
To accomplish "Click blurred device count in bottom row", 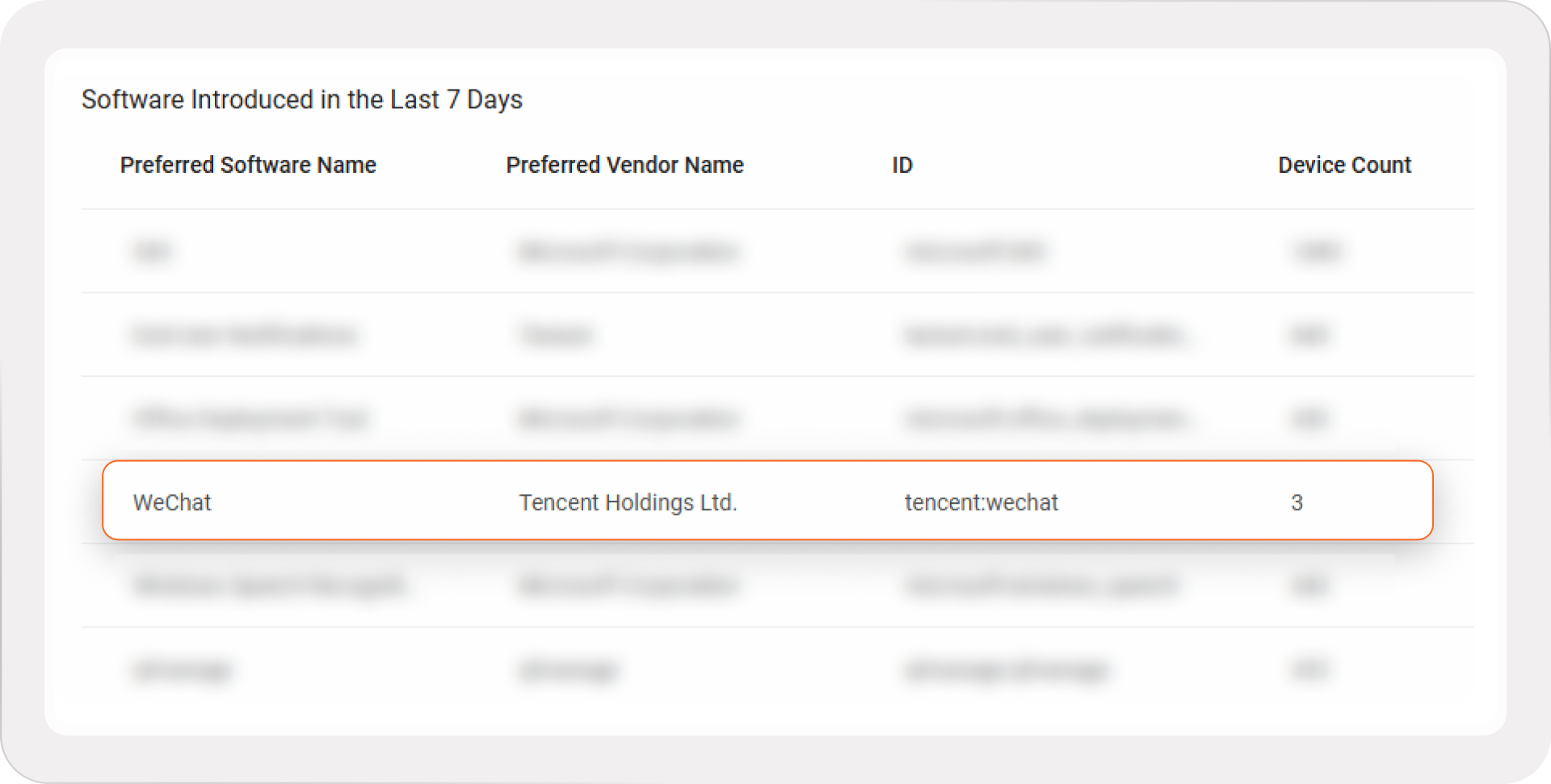I will (1309, 669).
